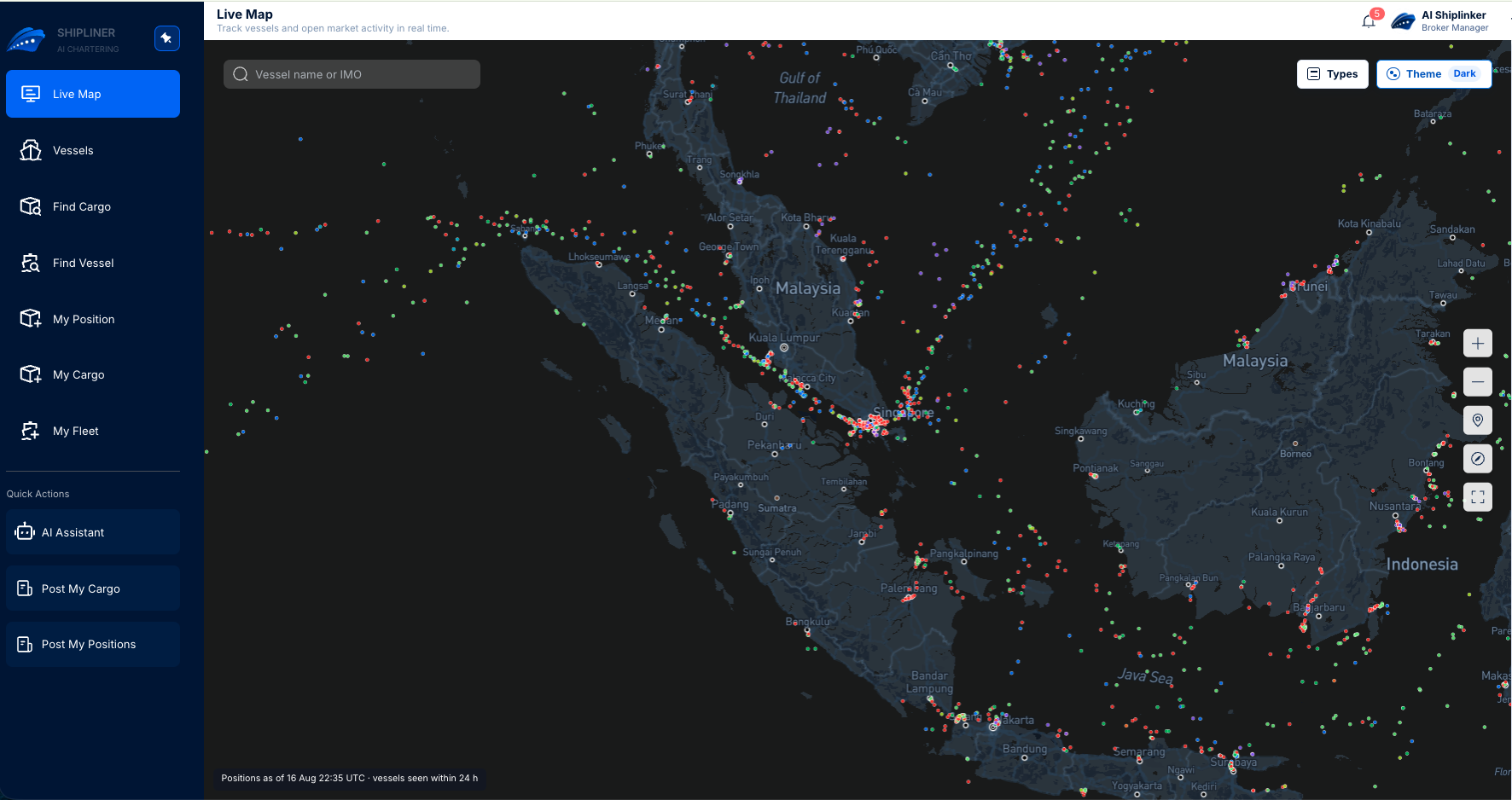Open notifications bell
The image size is (1512, 800).
[x=1369, y=21]
